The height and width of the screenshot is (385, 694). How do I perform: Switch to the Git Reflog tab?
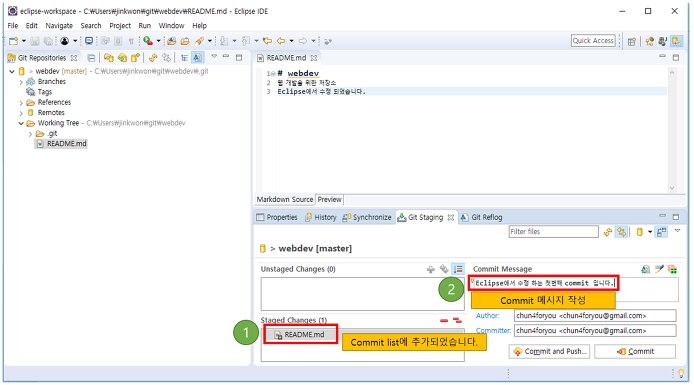pos(482,217)
